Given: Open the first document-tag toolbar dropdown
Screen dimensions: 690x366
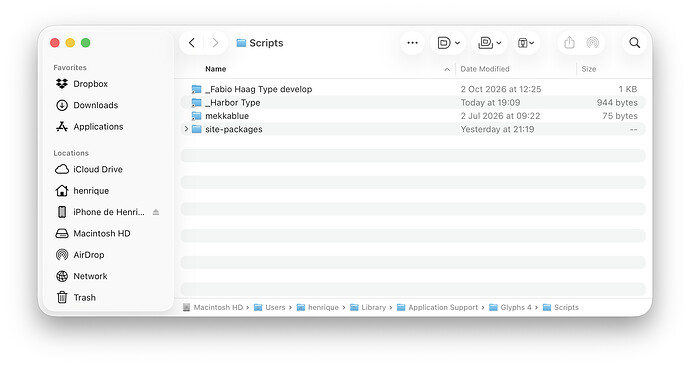Looking at the screenshot, I should (x=448, y=43).
